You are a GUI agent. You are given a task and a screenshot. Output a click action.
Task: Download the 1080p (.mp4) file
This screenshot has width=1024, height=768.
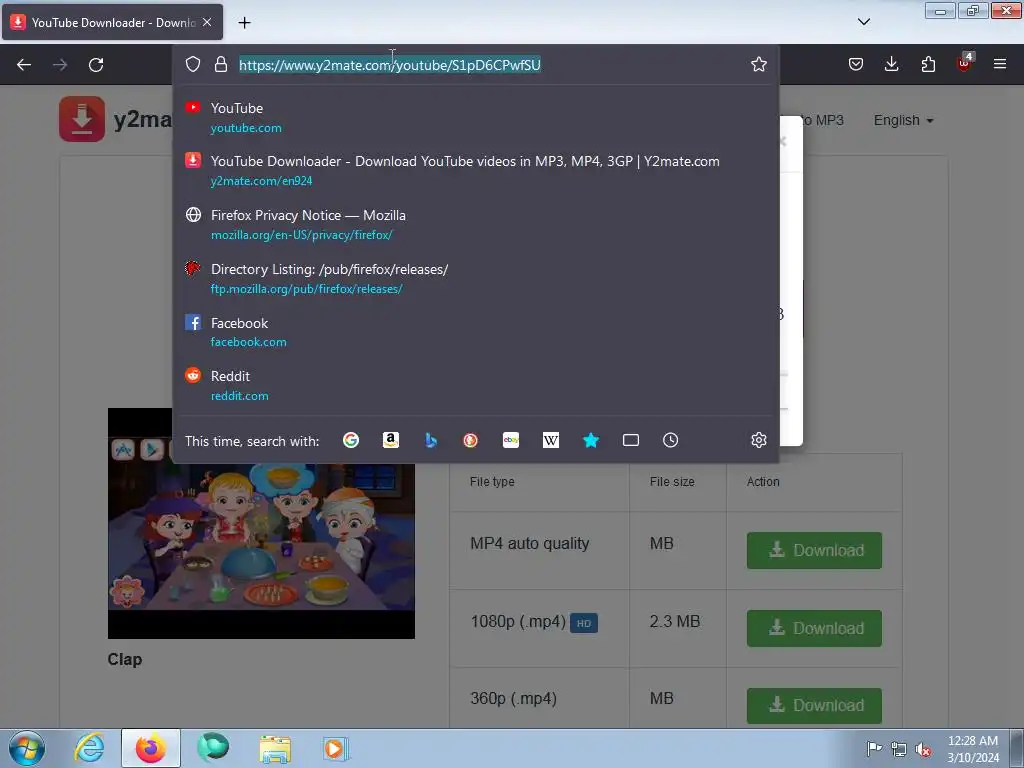click(x=814, y=628)
